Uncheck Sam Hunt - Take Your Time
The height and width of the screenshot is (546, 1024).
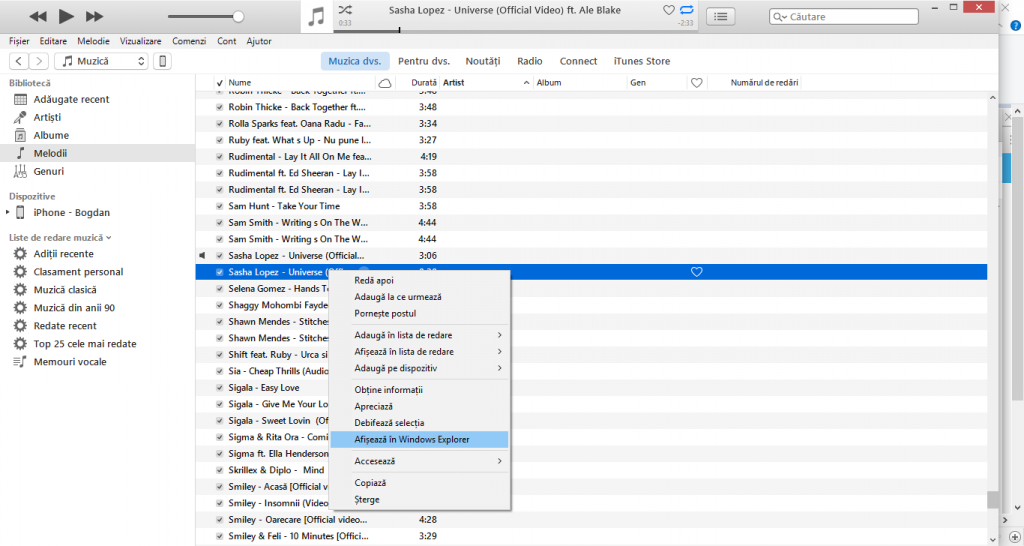[219, 206]
